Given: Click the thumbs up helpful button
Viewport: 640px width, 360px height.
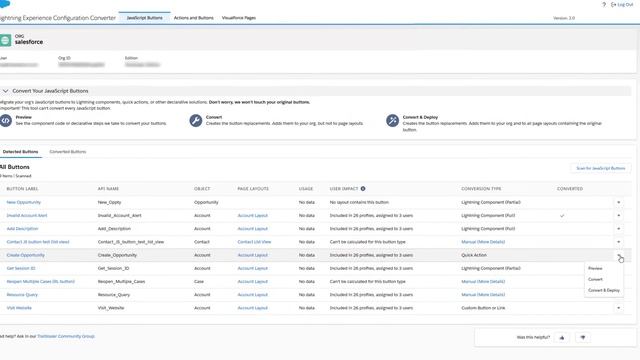Looking at the screenshot, I should [x=562, y=338].
